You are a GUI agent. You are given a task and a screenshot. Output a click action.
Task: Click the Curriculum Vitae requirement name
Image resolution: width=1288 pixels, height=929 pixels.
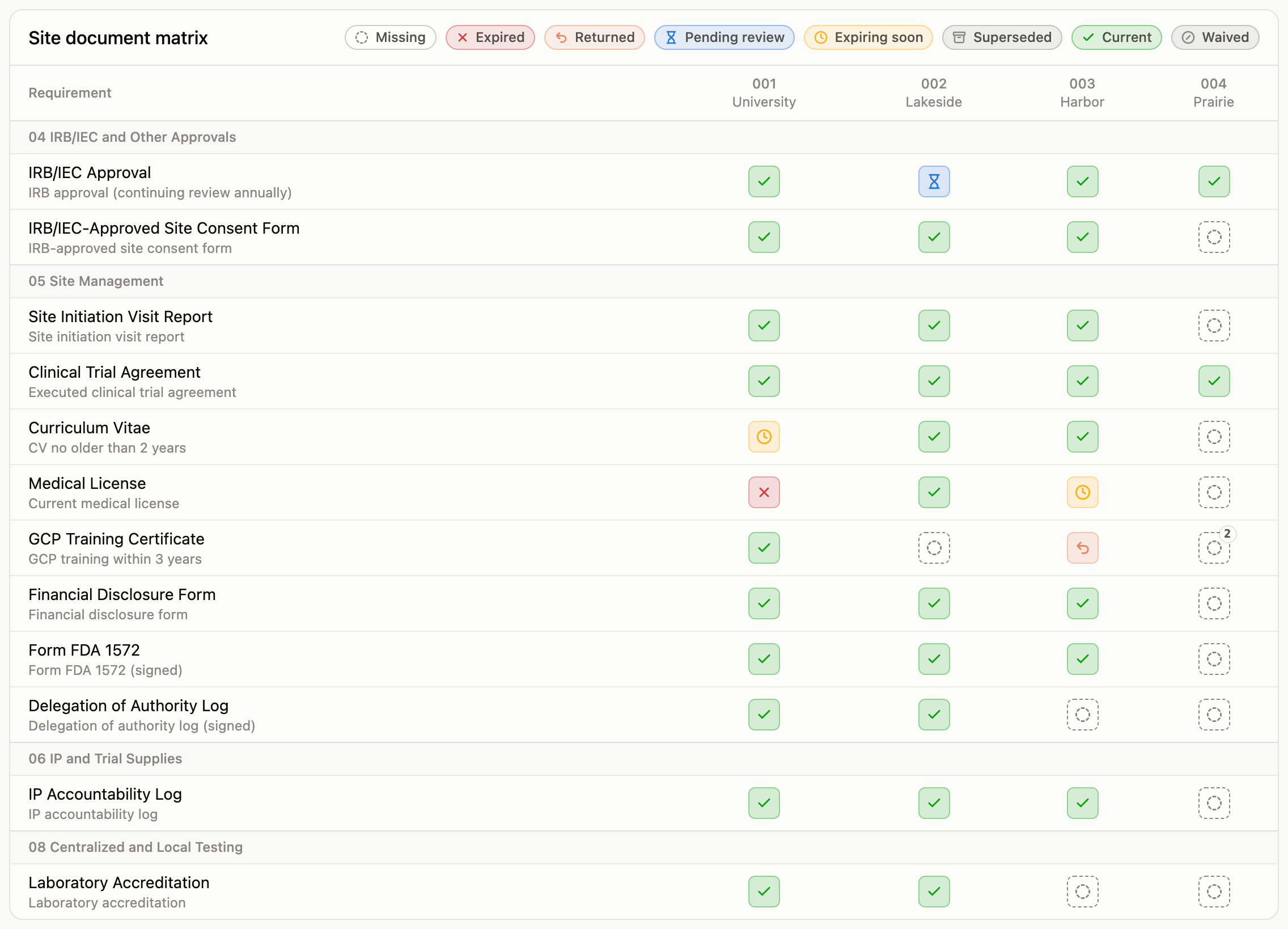[x=89, y=428]
